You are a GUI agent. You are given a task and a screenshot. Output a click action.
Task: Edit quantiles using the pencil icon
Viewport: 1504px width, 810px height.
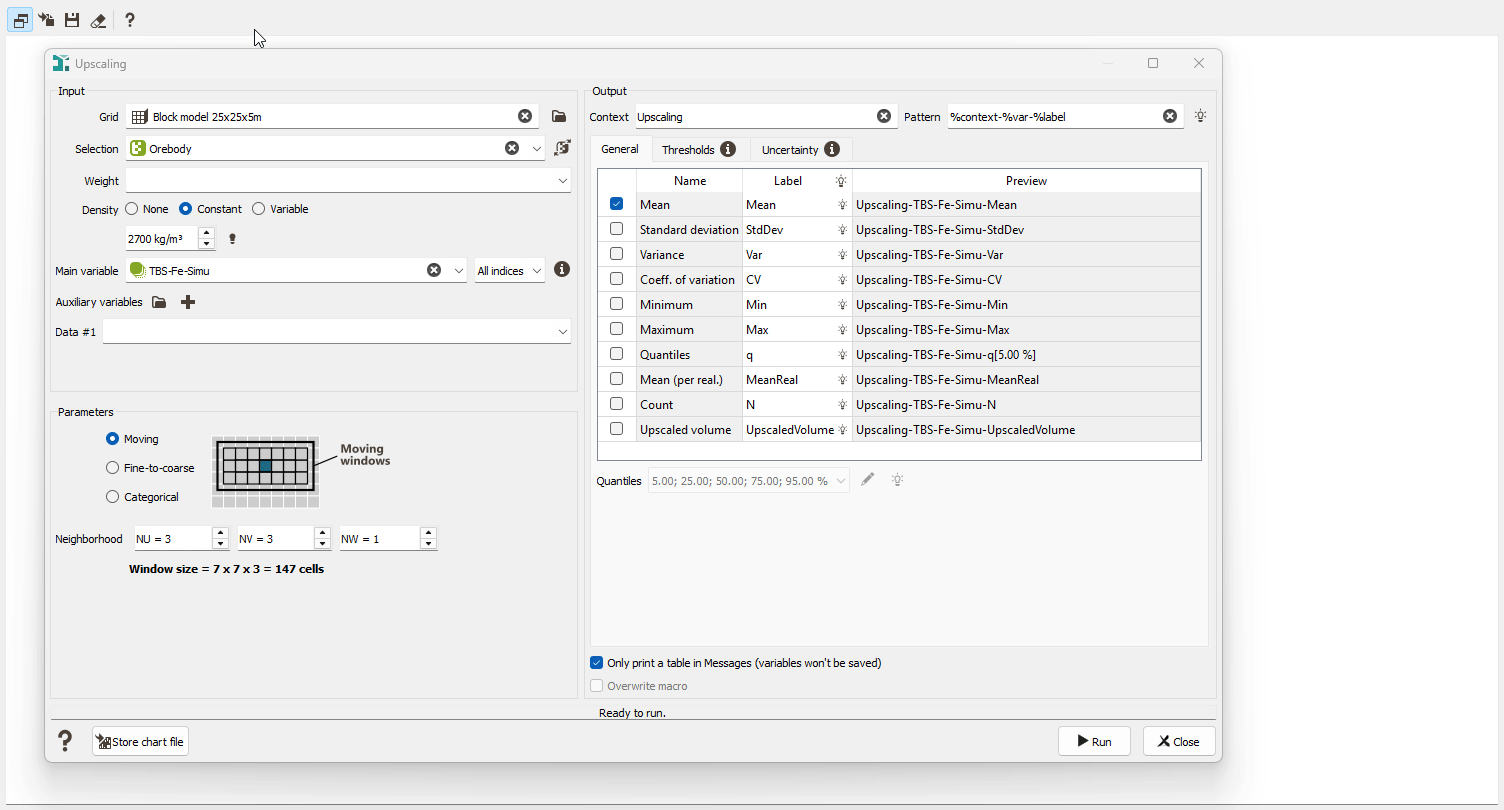point(867,480)
